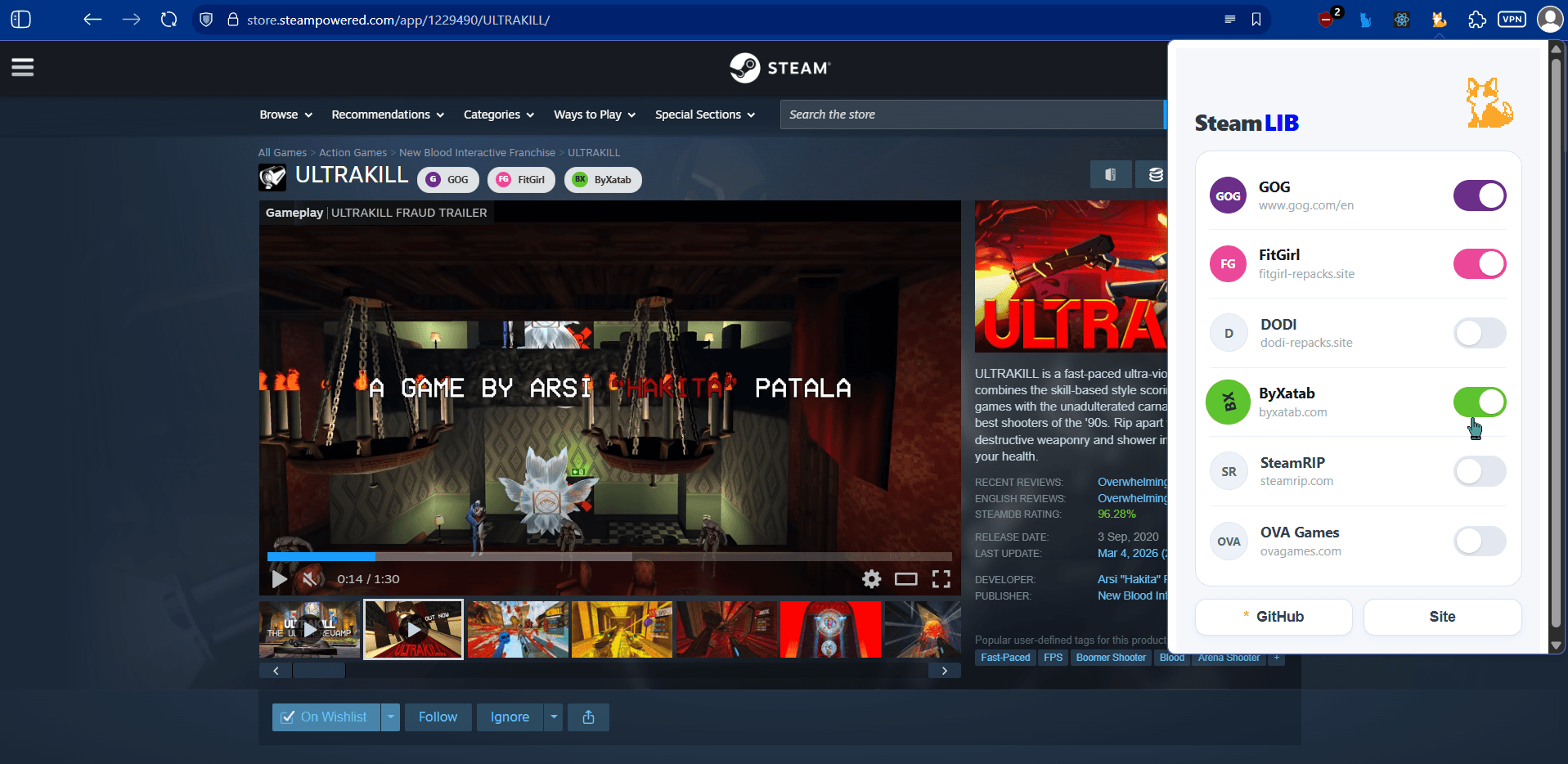Click the GOG badge beside the ULTRAKILL title
The height and width of the screenshot is (764, 1568).
point(447,179)
